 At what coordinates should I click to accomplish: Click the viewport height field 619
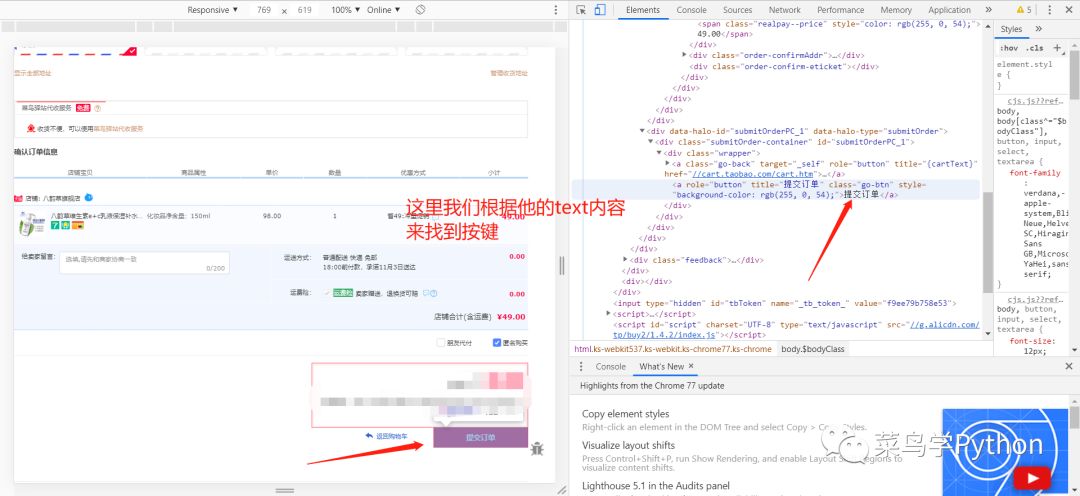[304, 10]
